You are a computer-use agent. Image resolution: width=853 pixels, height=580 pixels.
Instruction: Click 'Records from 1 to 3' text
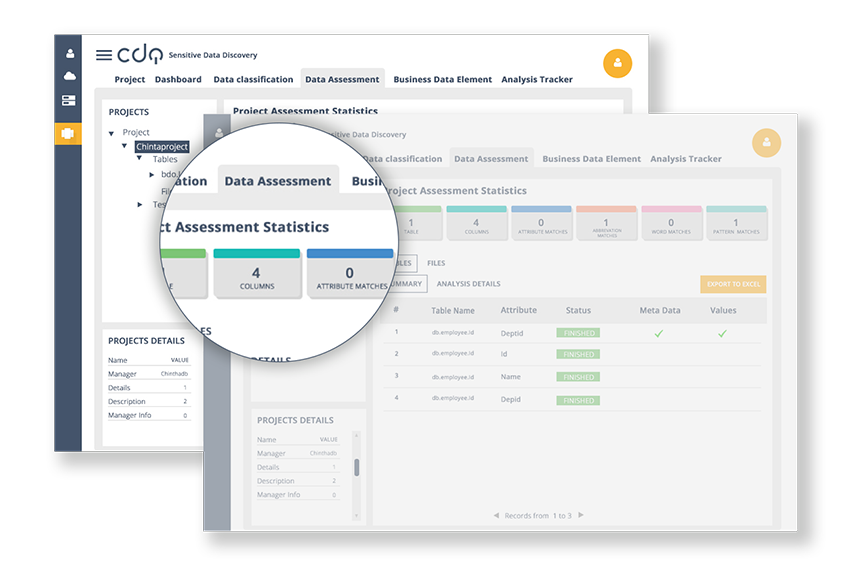click(538, 516)
